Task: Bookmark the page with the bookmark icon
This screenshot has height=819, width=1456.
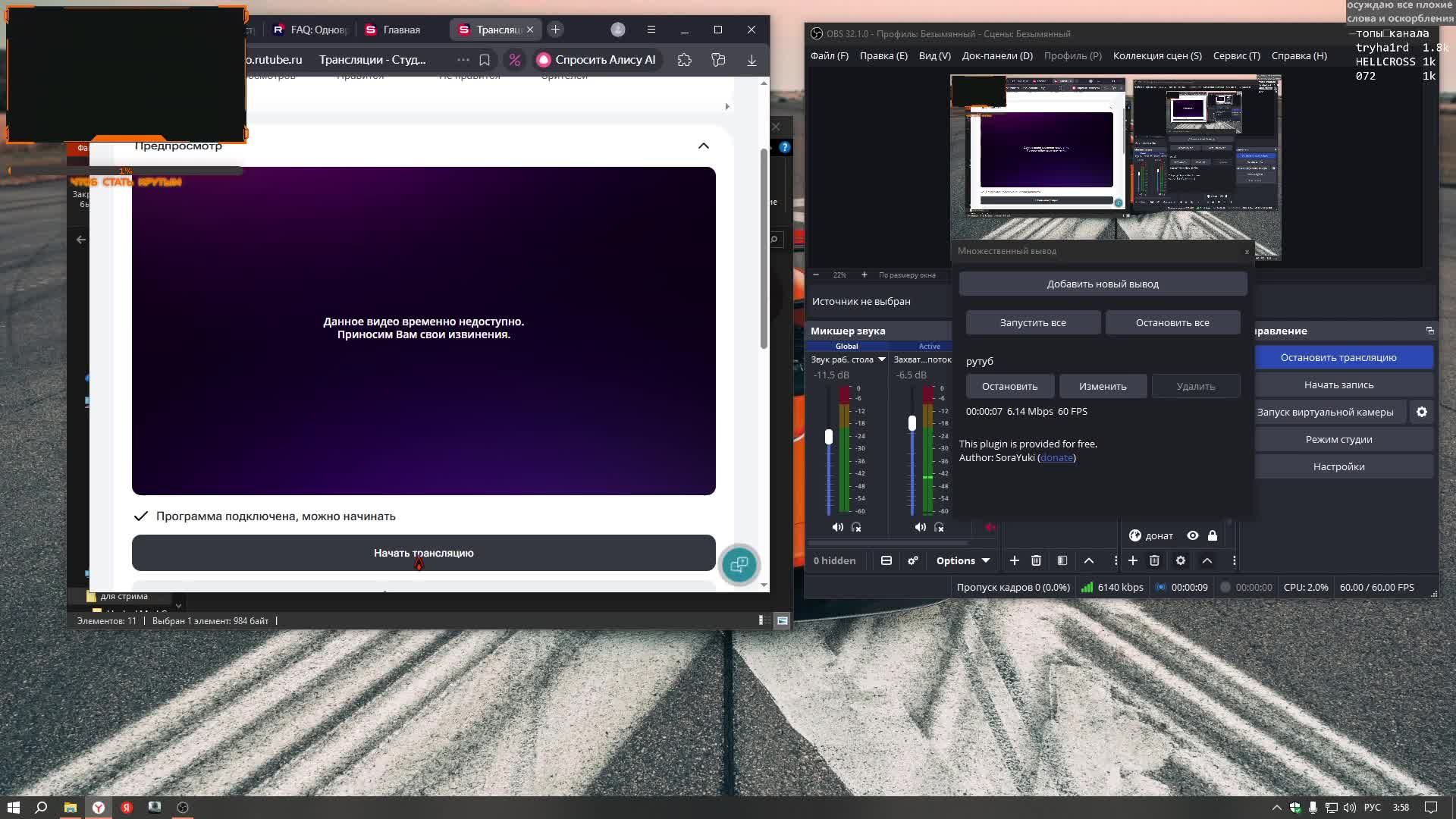Action: 485,60
